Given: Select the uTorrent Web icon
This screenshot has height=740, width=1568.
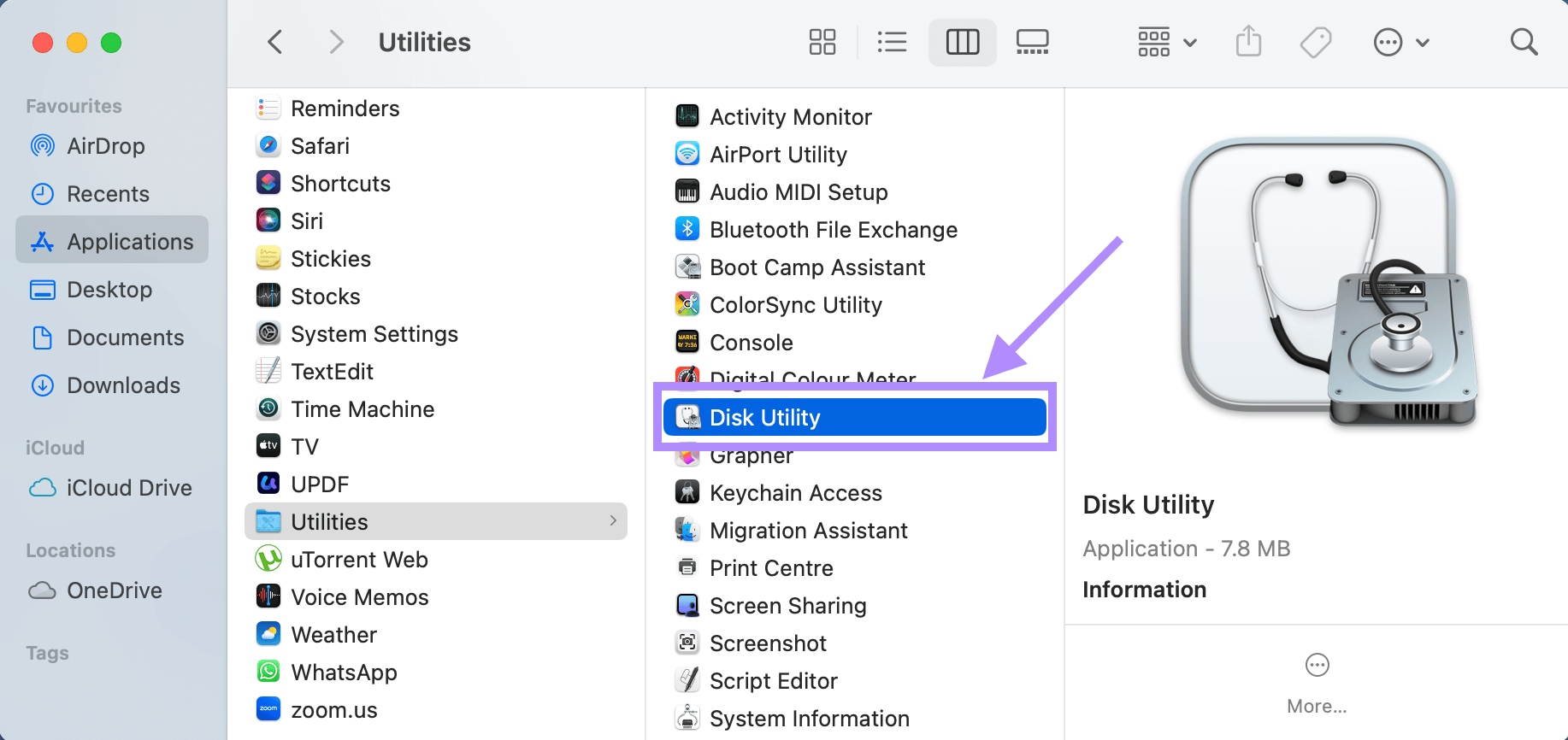Looking at the screenshot, I should click(268, 560).
